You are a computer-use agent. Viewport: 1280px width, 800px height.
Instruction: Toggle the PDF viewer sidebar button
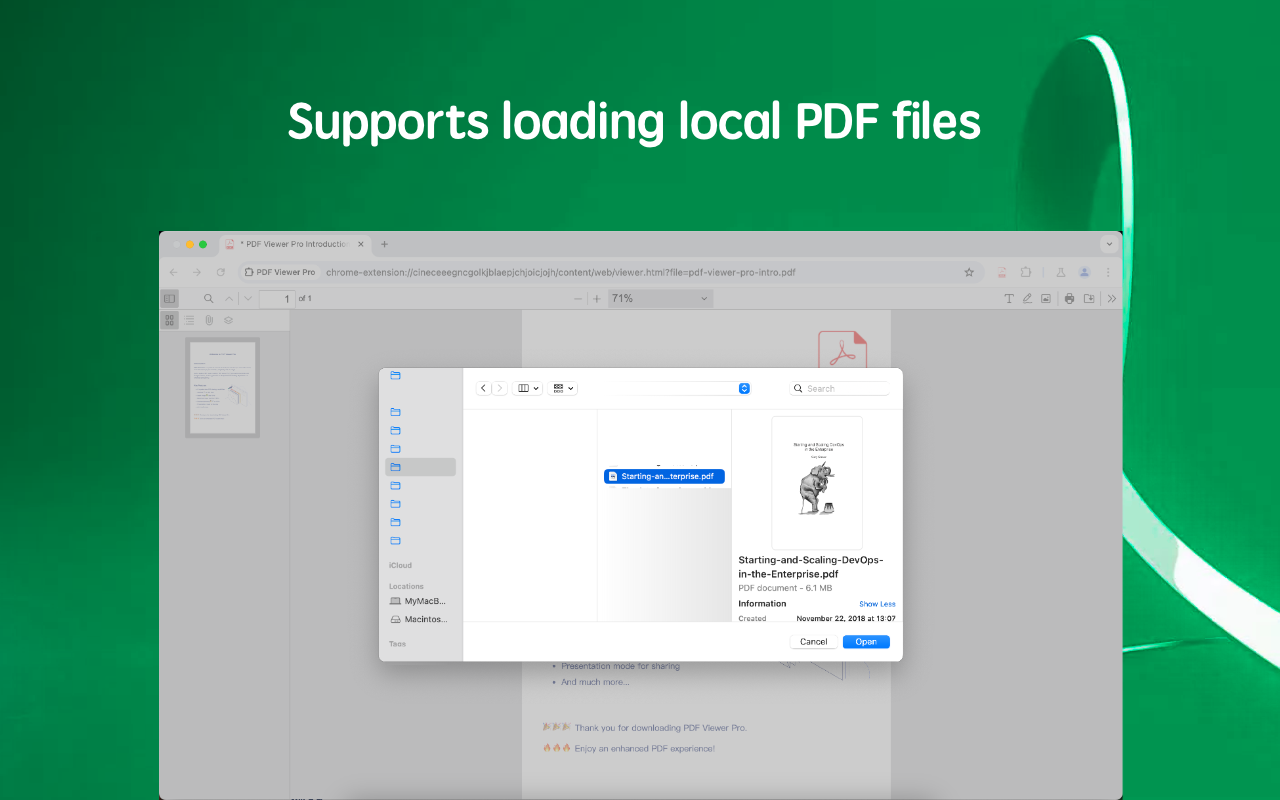tap(169, 298)
